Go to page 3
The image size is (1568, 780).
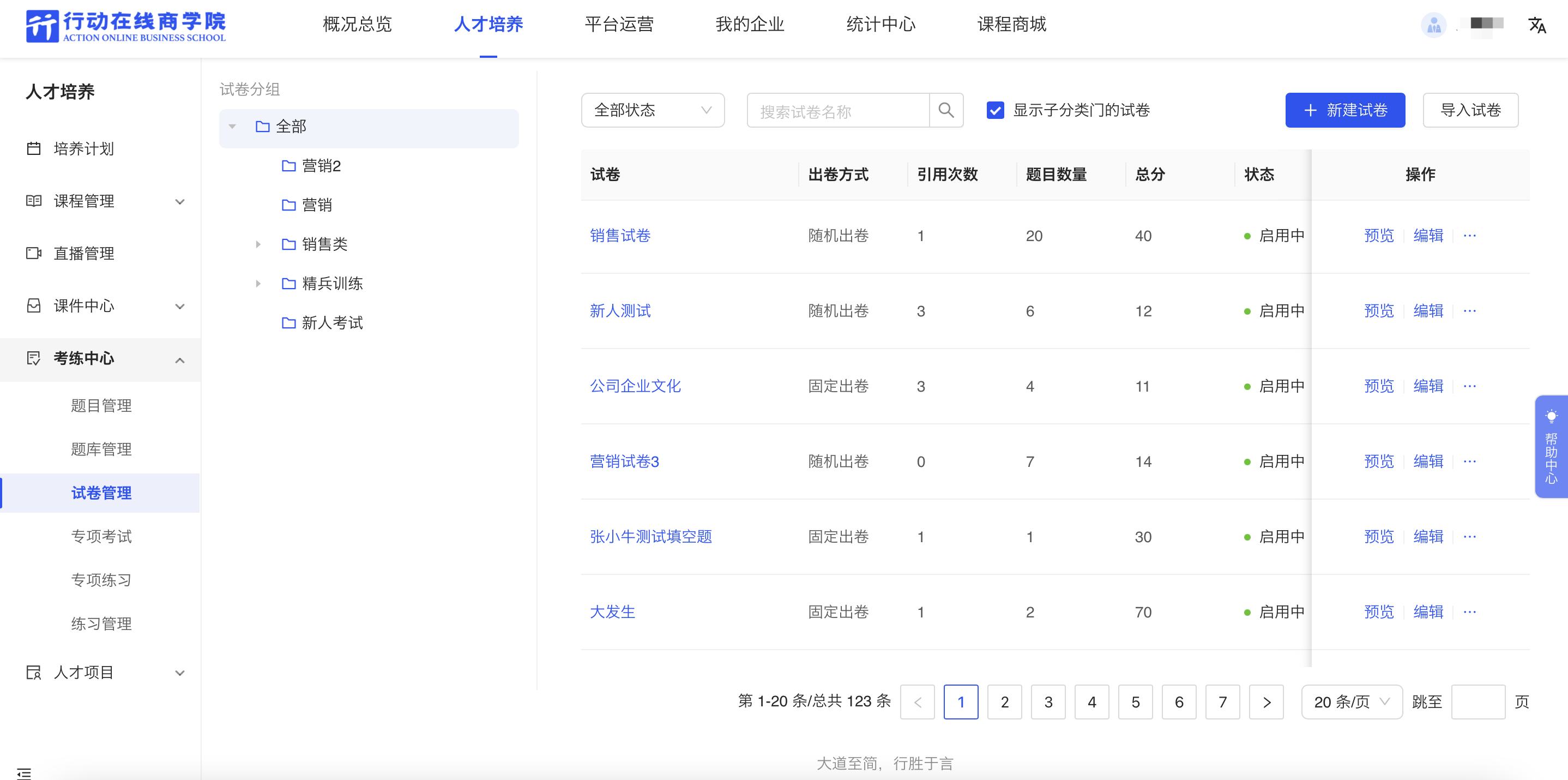pyautogui.click(x=1048, y=702)
